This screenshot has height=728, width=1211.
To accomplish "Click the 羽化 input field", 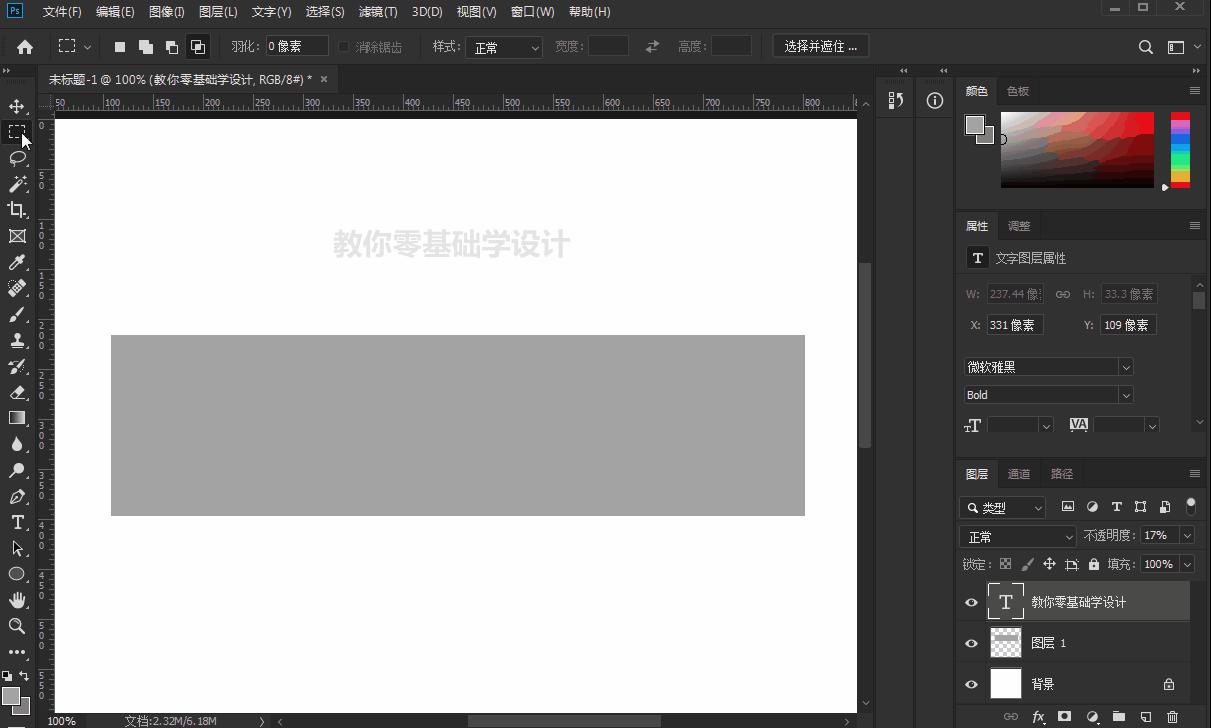I will (x=295, y=45).
